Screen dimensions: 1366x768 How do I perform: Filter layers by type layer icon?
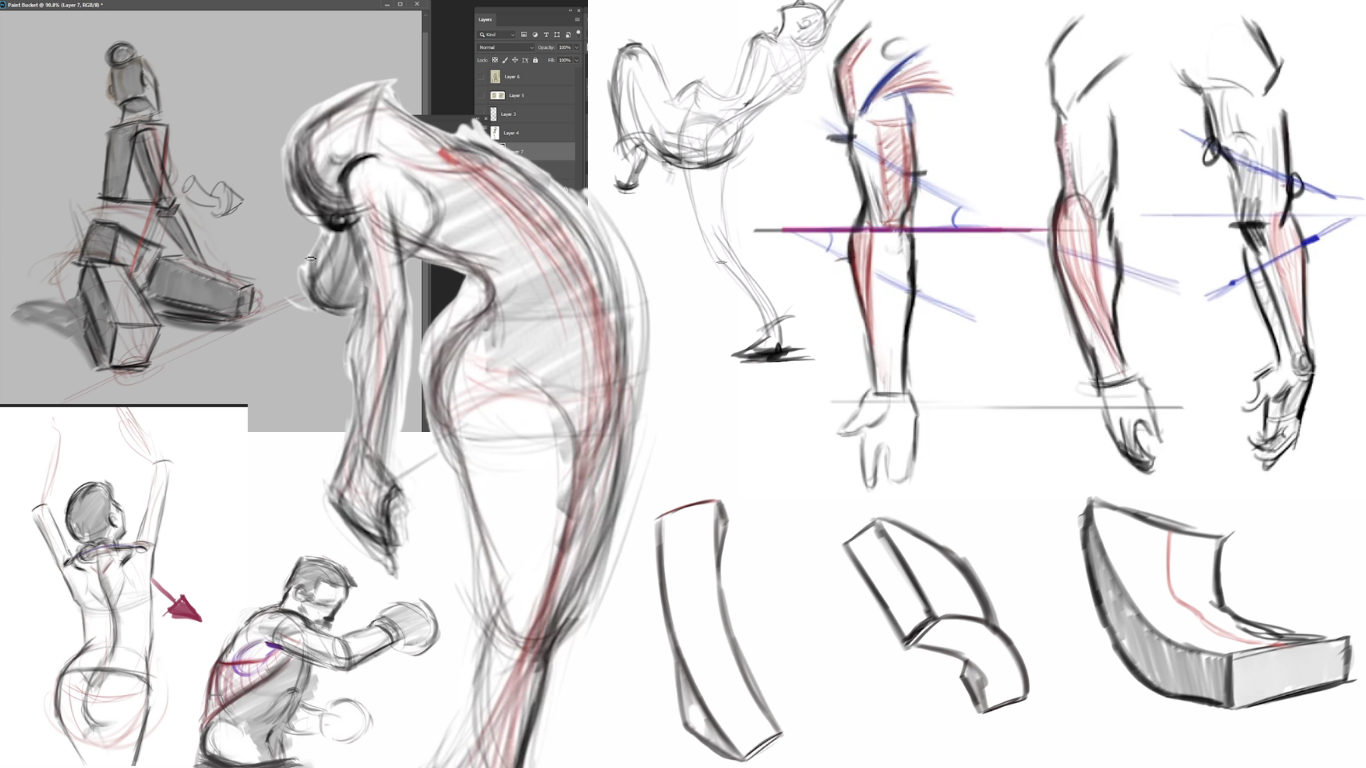click(546, 35)
